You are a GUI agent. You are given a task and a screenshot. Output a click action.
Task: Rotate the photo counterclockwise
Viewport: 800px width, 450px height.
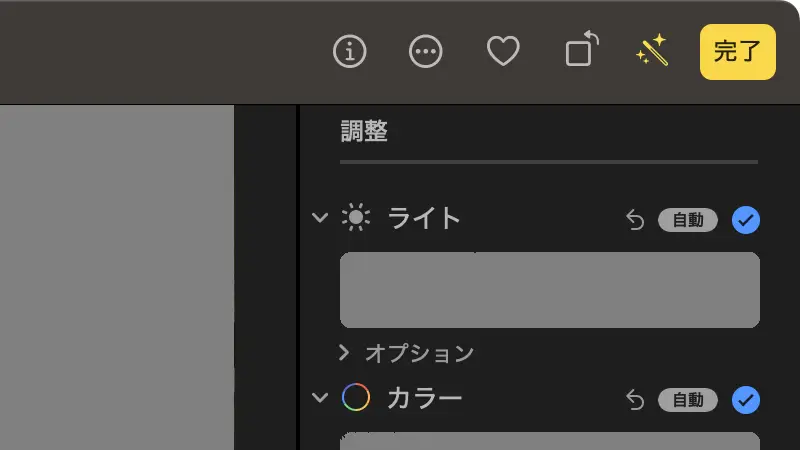coord(580,50)
